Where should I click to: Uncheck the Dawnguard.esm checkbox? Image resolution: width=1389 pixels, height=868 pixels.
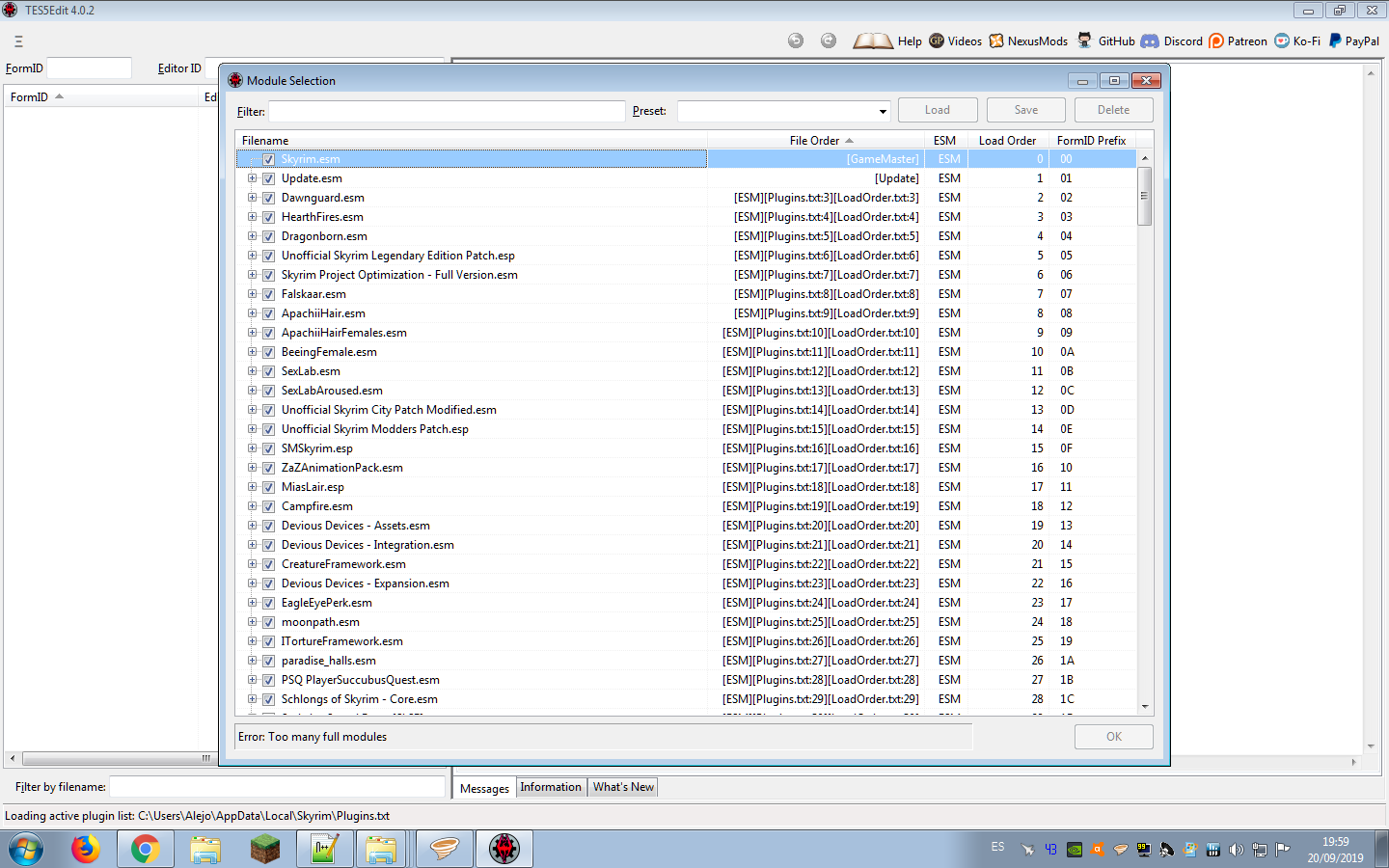[x=269, y=198]
